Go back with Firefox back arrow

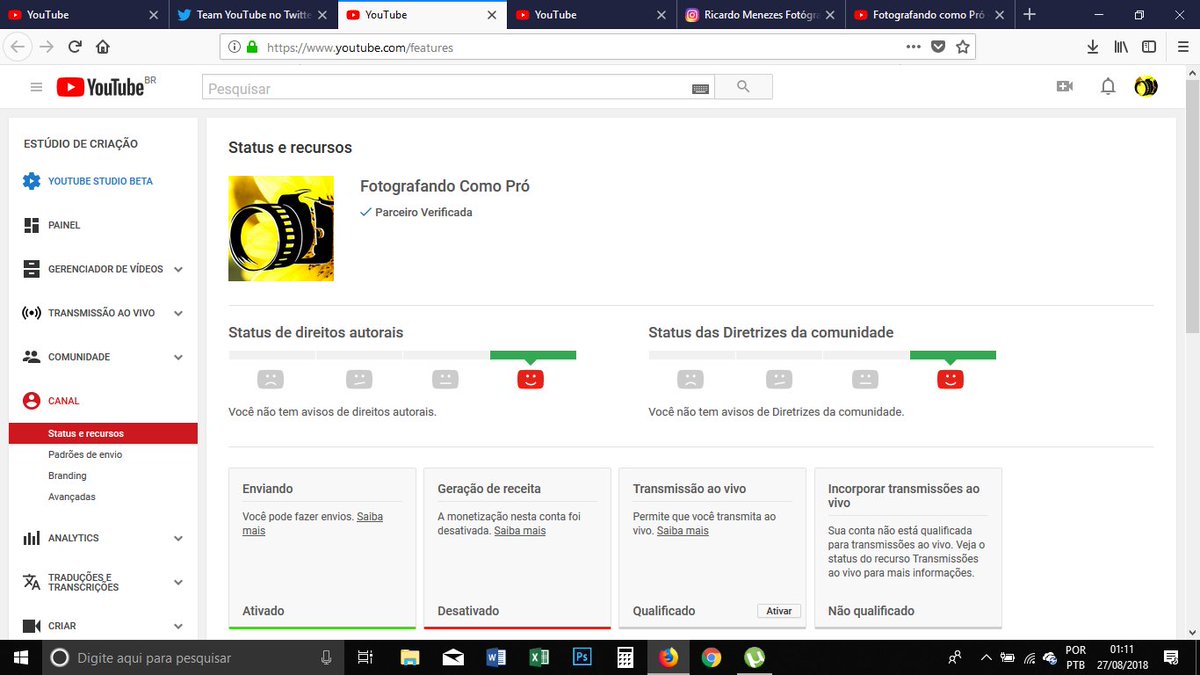click(x=16, y=46)
